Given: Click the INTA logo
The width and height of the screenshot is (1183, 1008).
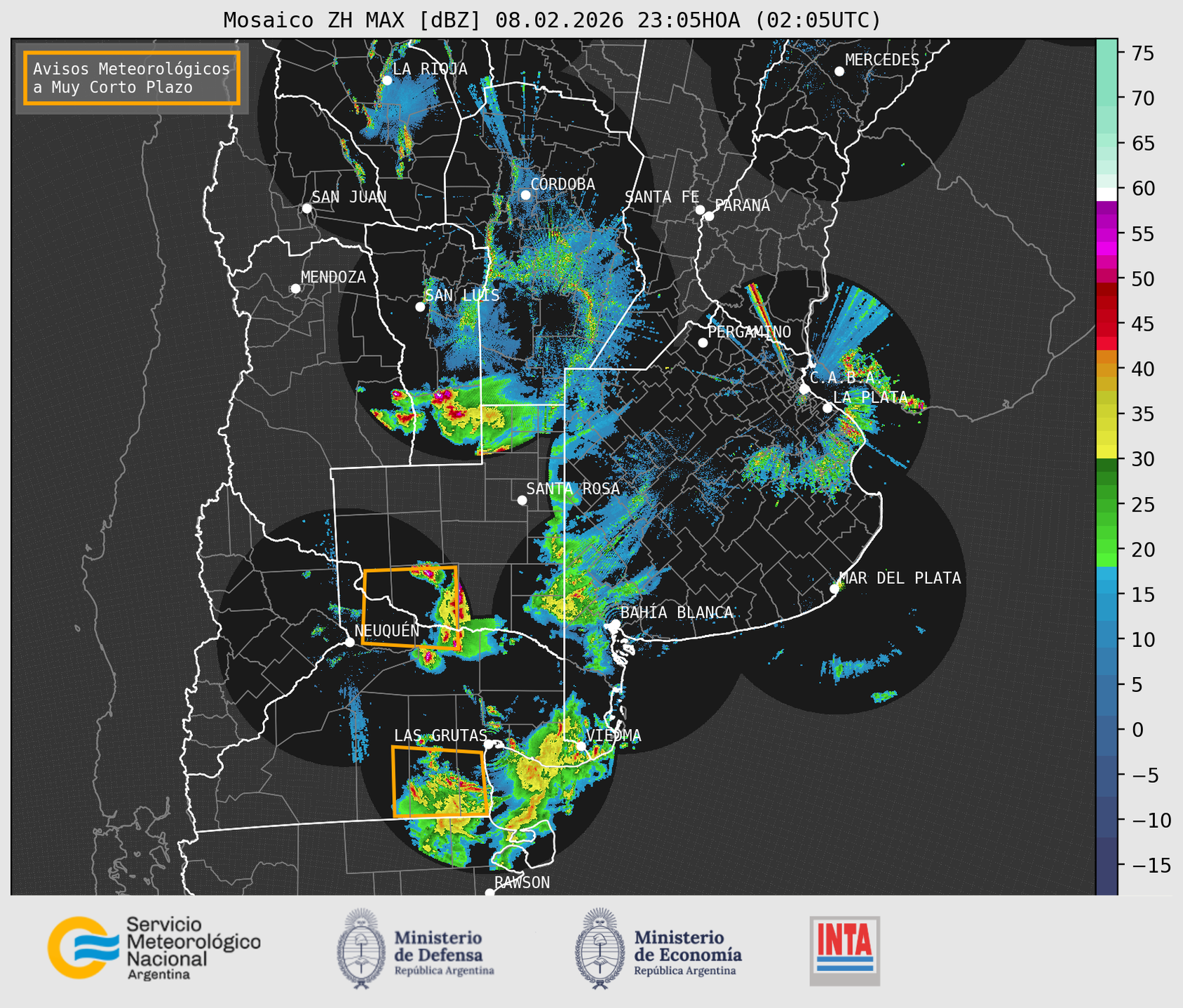Looking at the screenshot, I should pos(844,951).
